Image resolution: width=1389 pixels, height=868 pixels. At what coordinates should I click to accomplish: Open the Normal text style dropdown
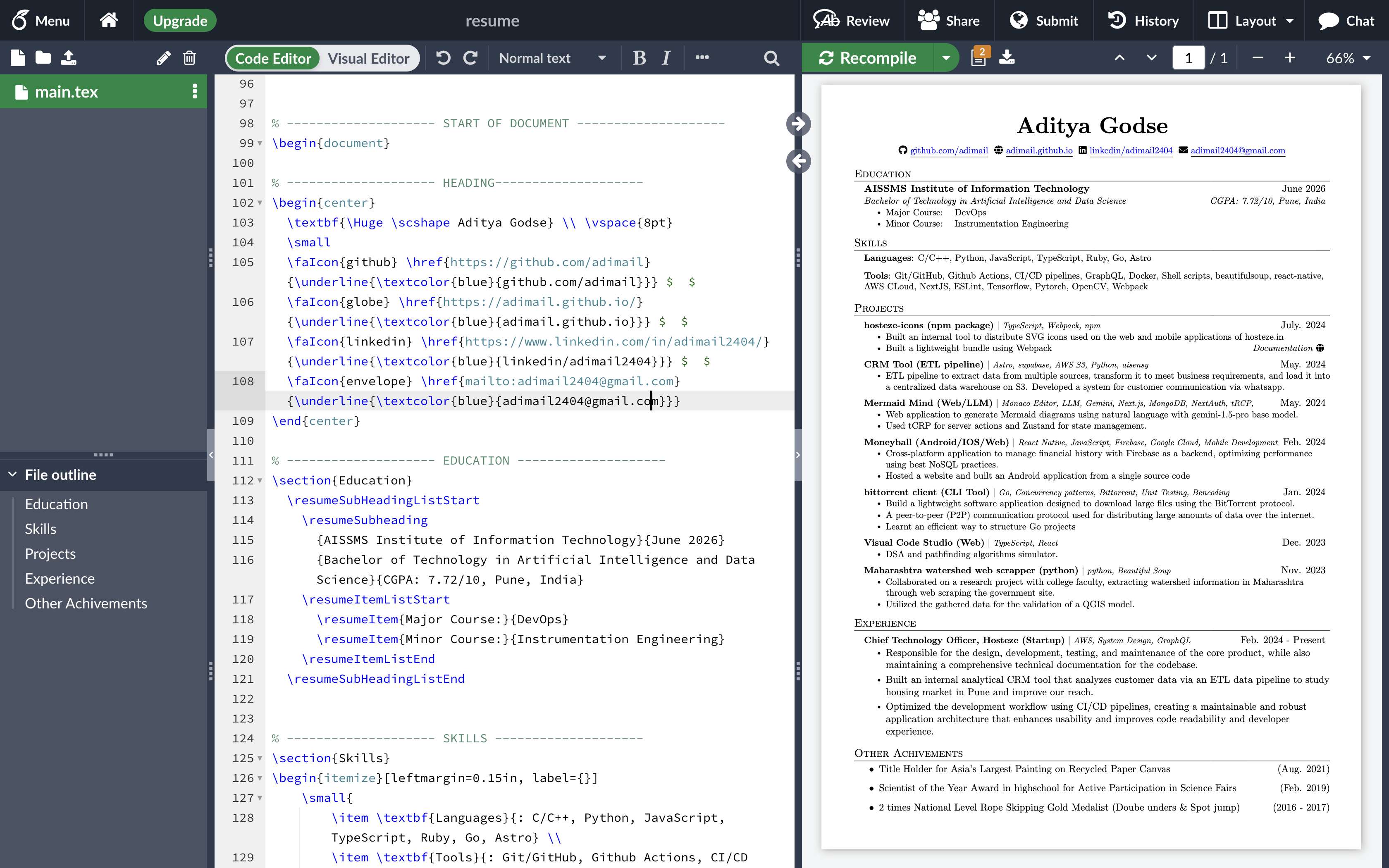point(552,58)
